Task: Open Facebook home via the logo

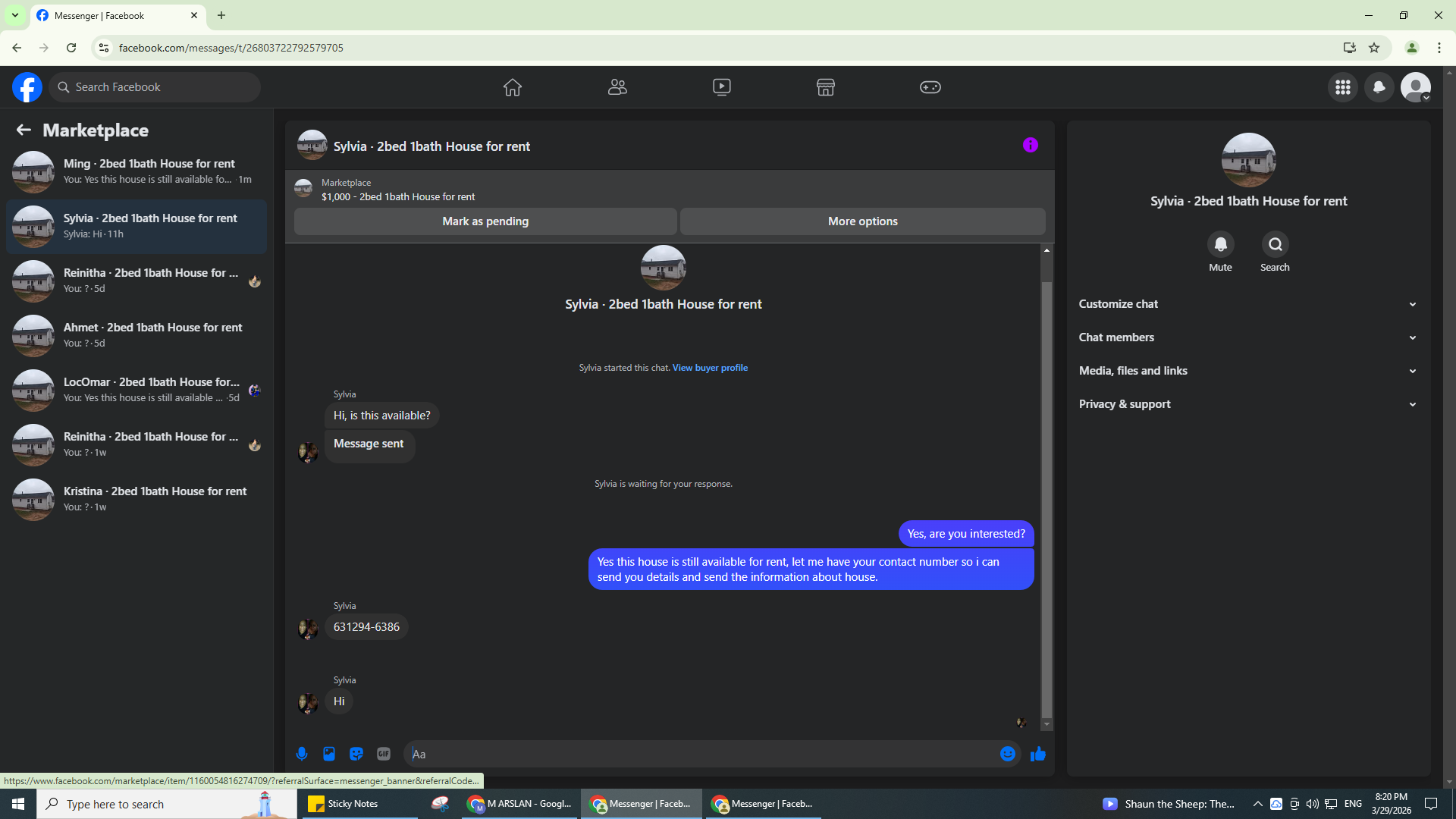Action: [x=27, y=87]
